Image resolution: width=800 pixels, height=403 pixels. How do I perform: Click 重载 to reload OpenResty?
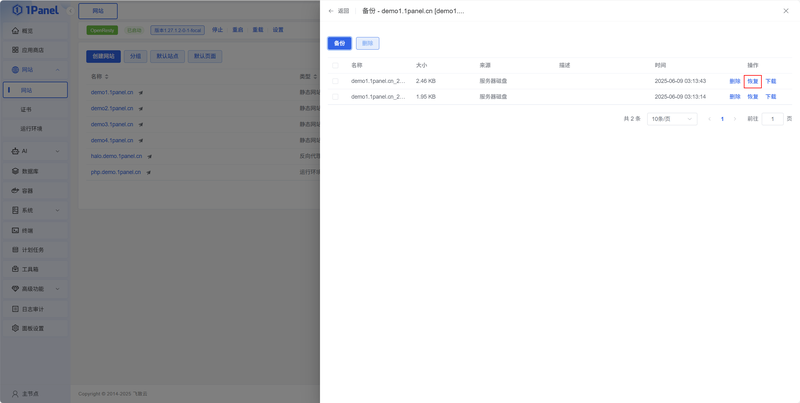[258, 30]
